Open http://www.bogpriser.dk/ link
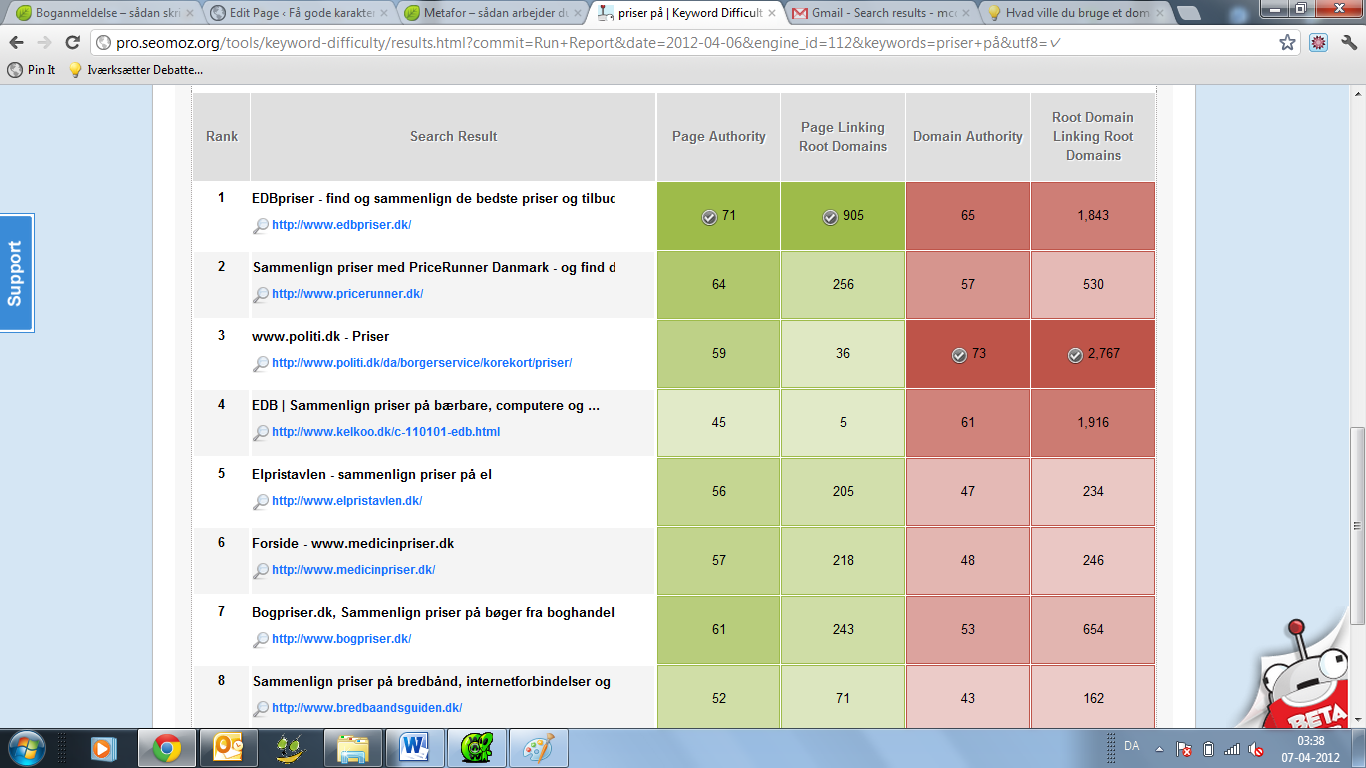 (x=341, y=639)
